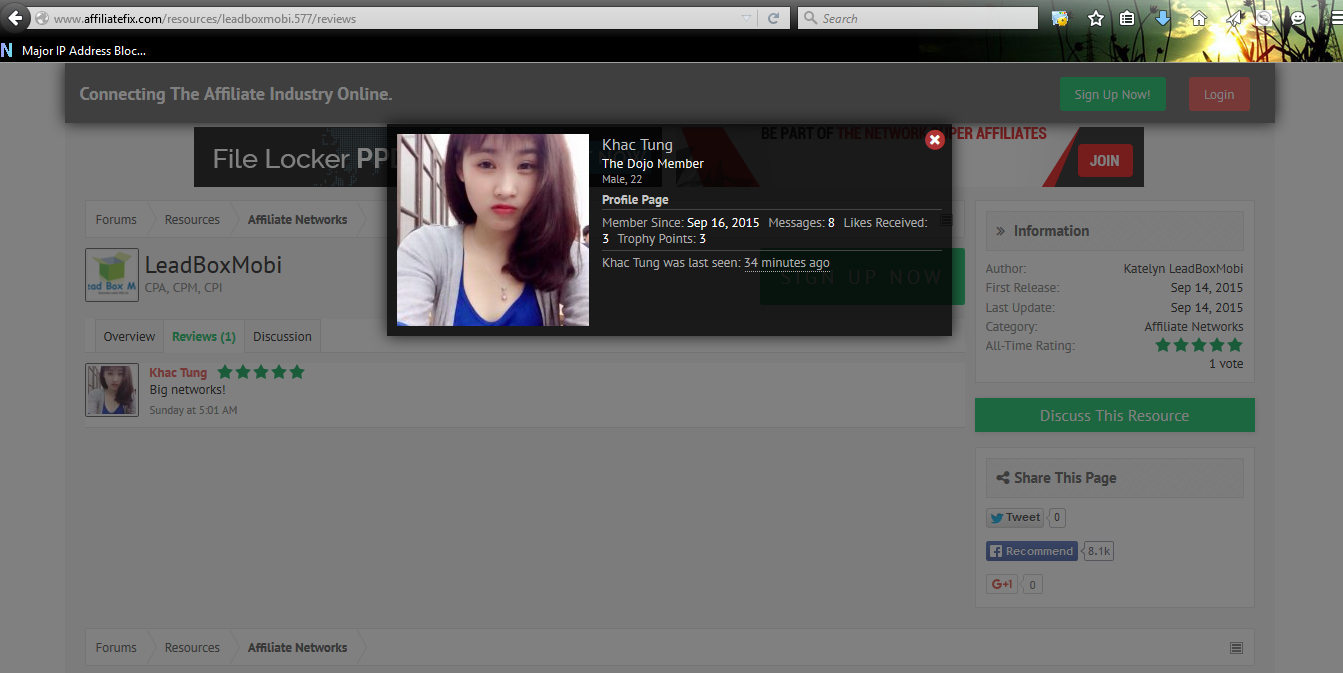Open Resources in the top breadcrumb
The image size is (1343, 673).
point(192,220)
